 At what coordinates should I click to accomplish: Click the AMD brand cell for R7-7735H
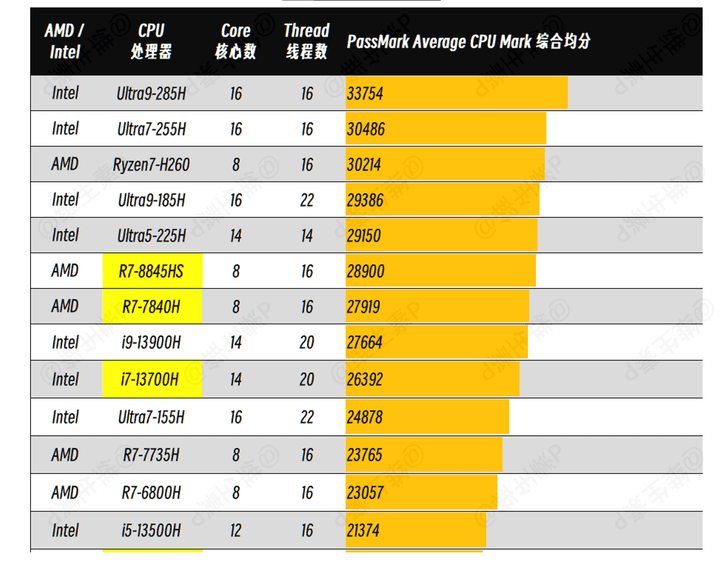pyautogui.click(x=65, y=455)
